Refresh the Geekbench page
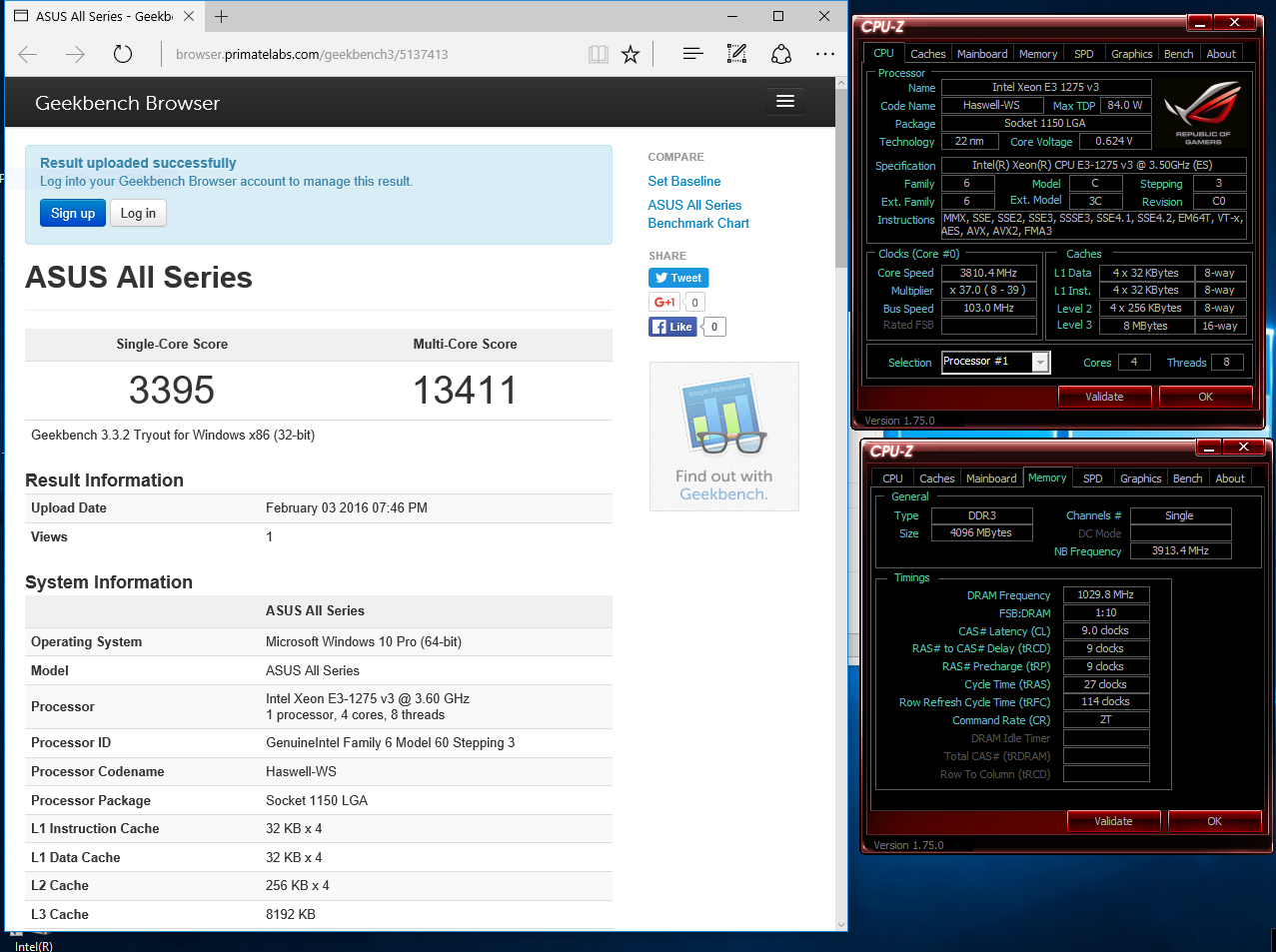 pyautogui.click(x=123, y=54)
